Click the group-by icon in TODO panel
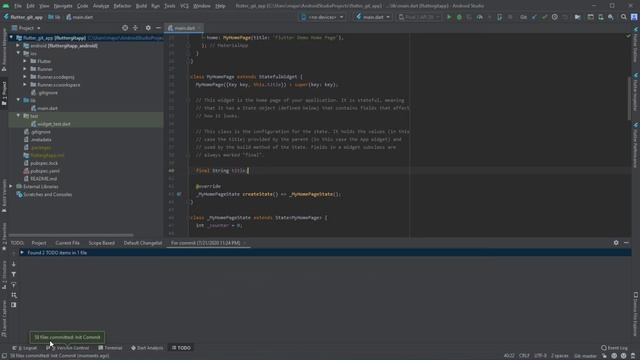 click(x=13, y=295)
